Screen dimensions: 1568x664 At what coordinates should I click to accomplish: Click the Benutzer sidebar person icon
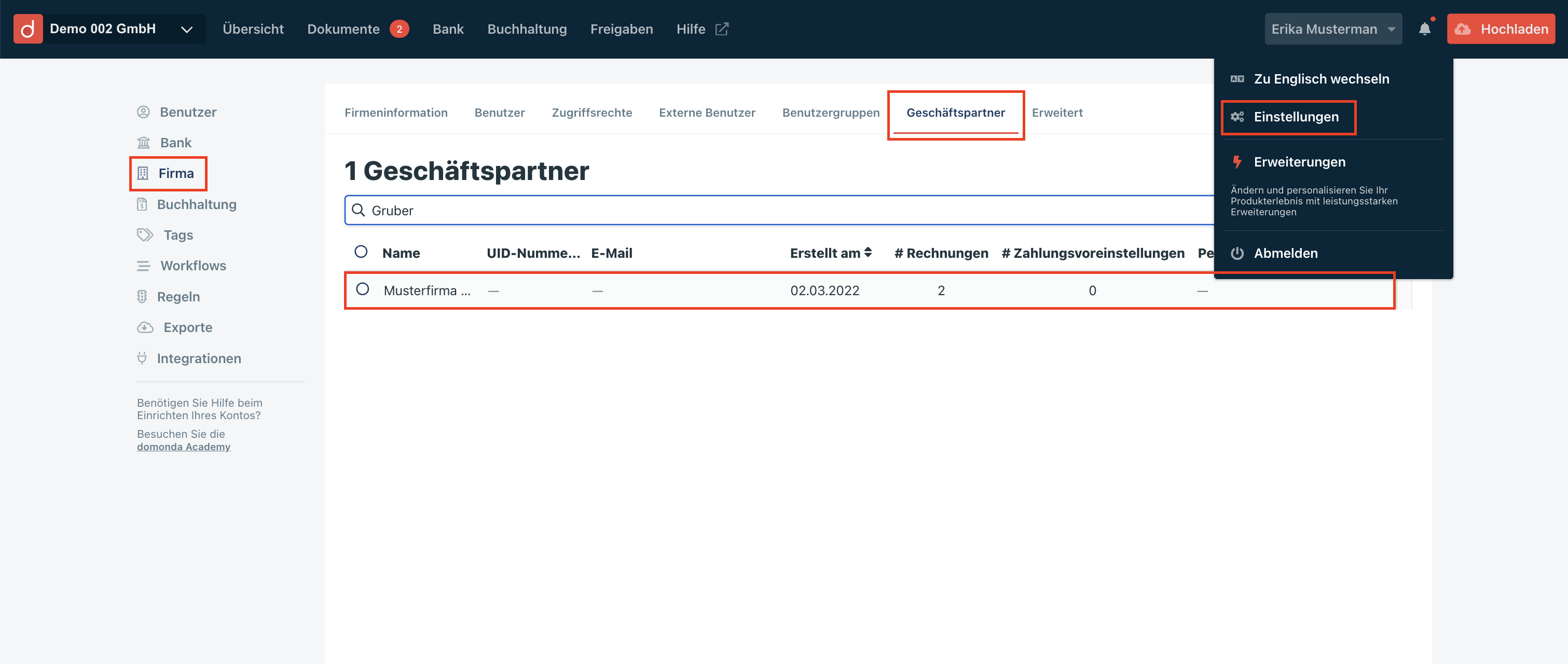pos(143,112)
